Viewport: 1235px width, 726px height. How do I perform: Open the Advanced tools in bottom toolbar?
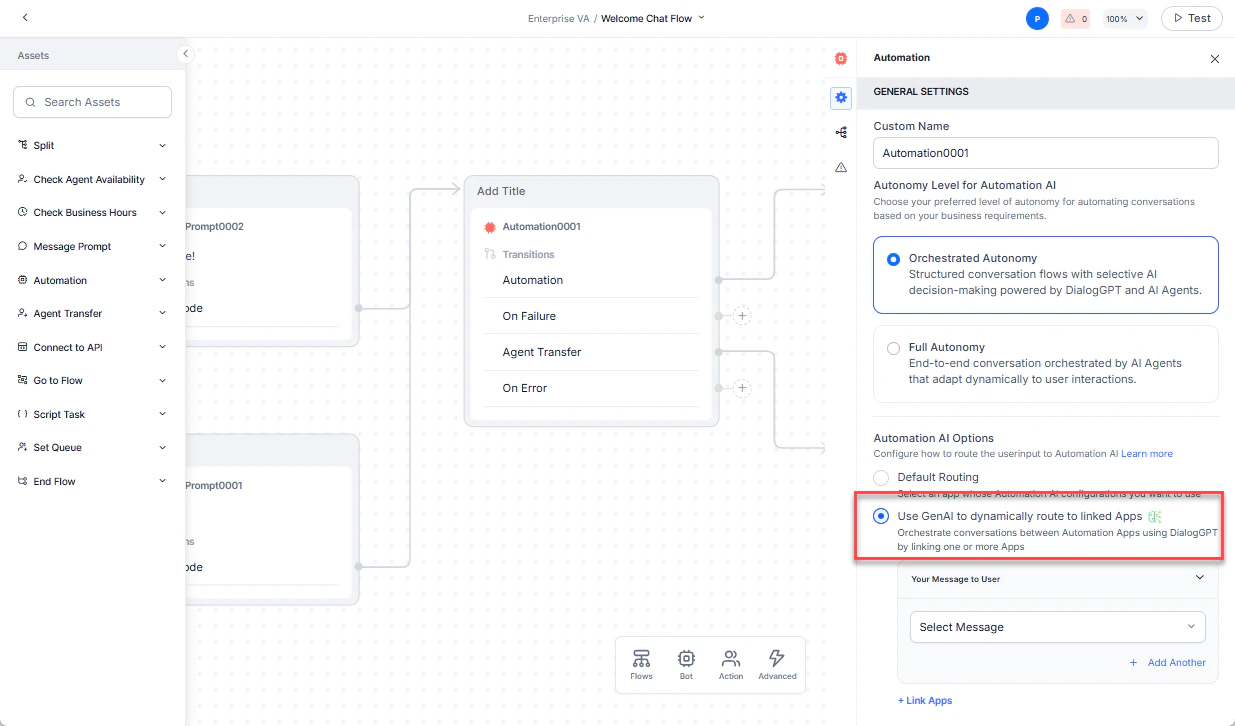click(777, 663)
